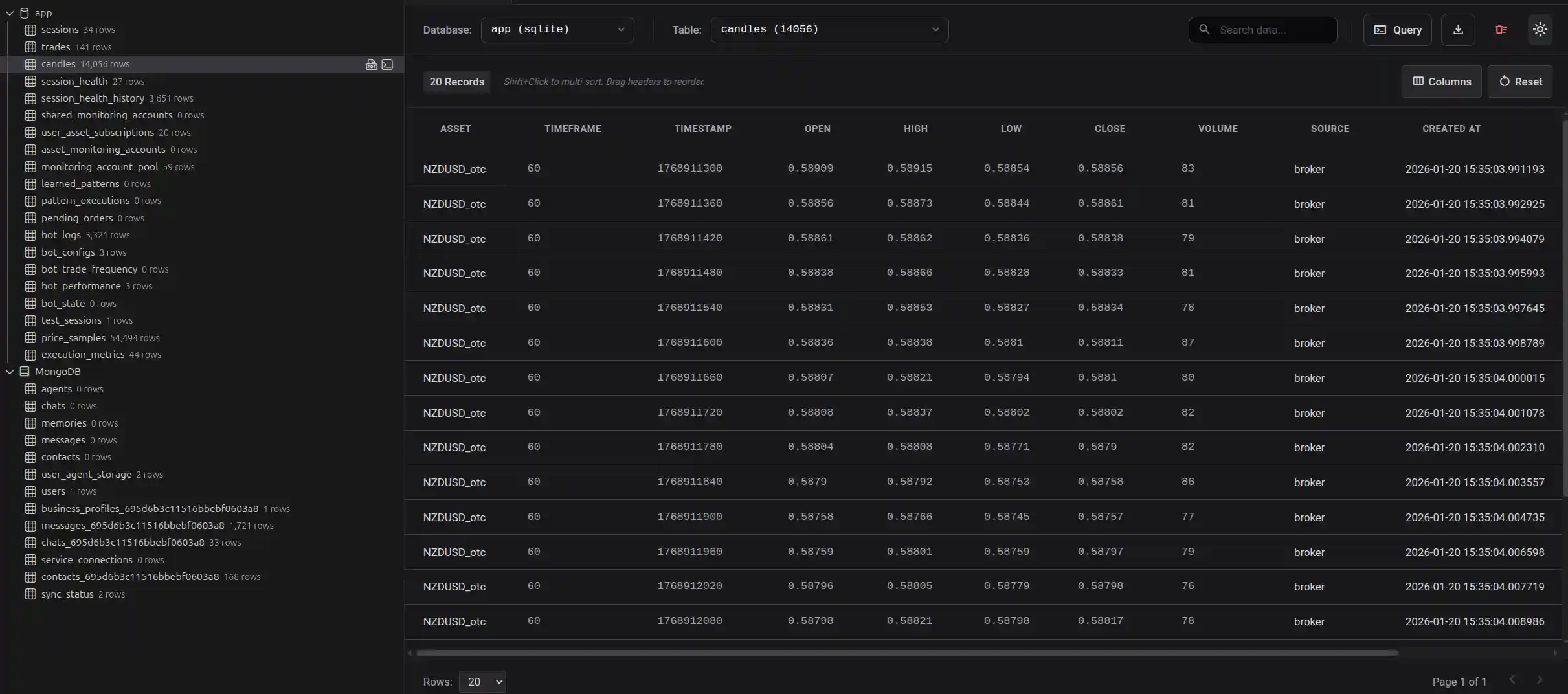Collapse the MongoDB section in sidebar

pyautogui.click(x=9, y=372)
